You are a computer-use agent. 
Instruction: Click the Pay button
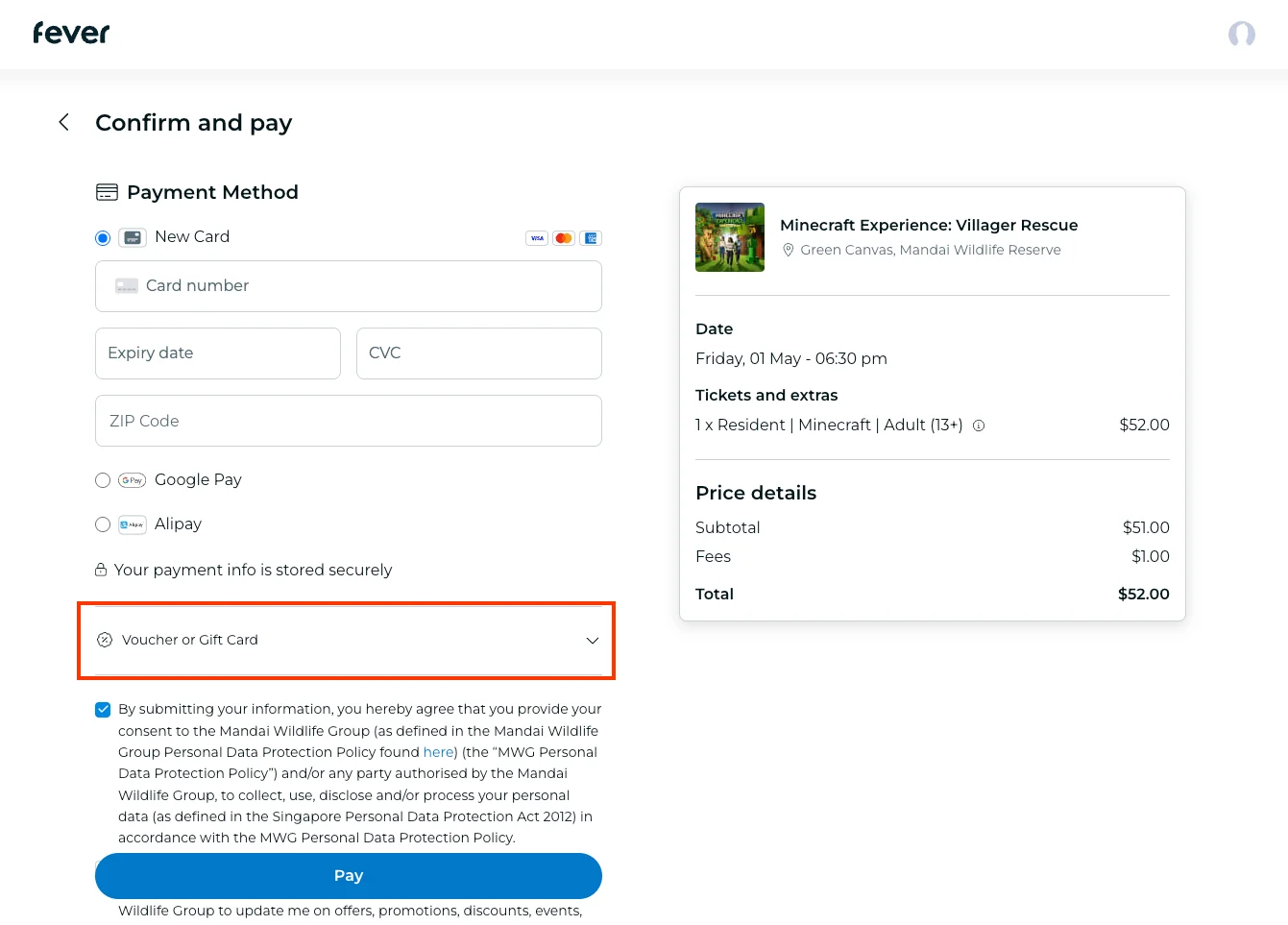(349, 876)
